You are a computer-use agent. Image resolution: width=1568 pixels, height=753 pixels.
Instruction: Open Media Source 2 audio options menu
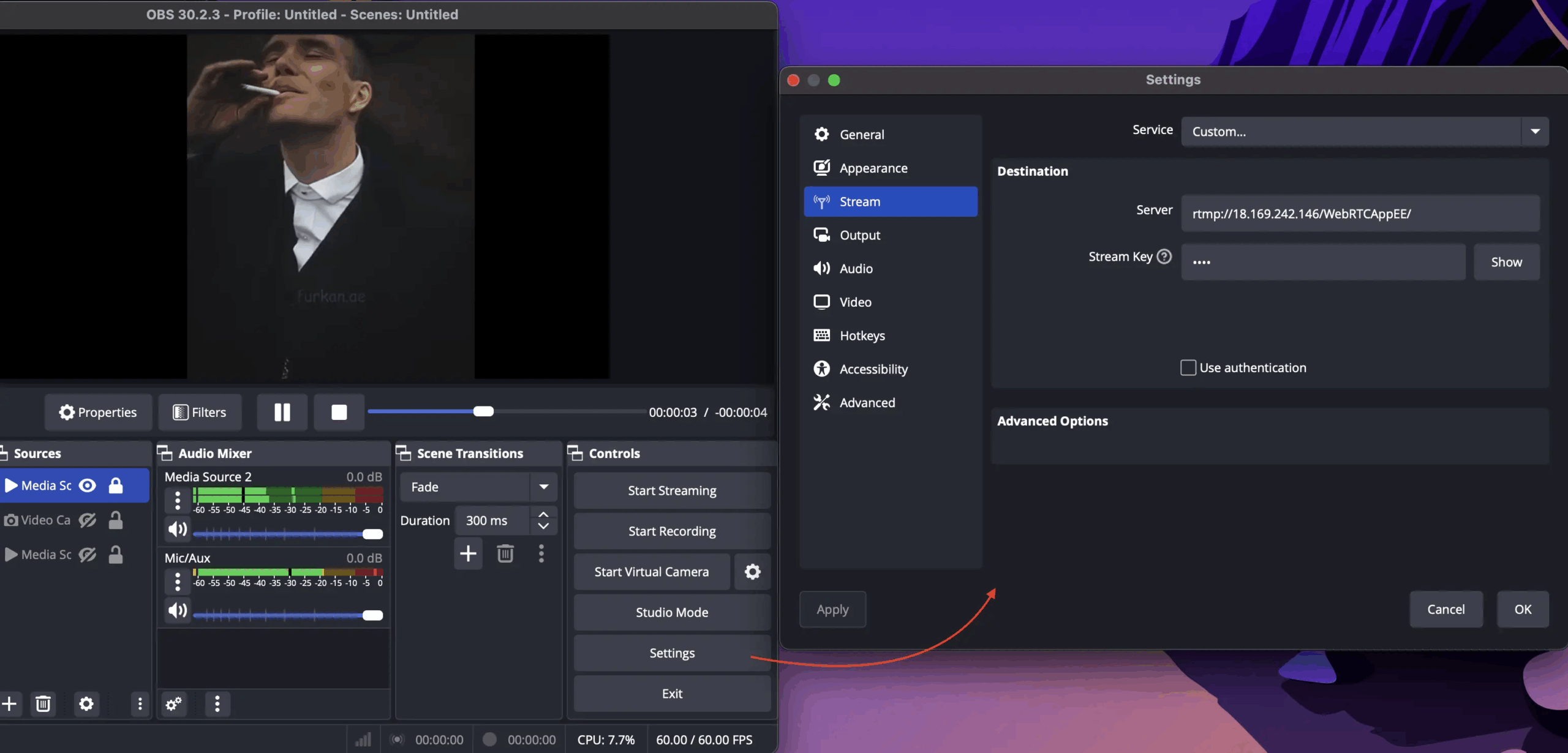(178, 501)
